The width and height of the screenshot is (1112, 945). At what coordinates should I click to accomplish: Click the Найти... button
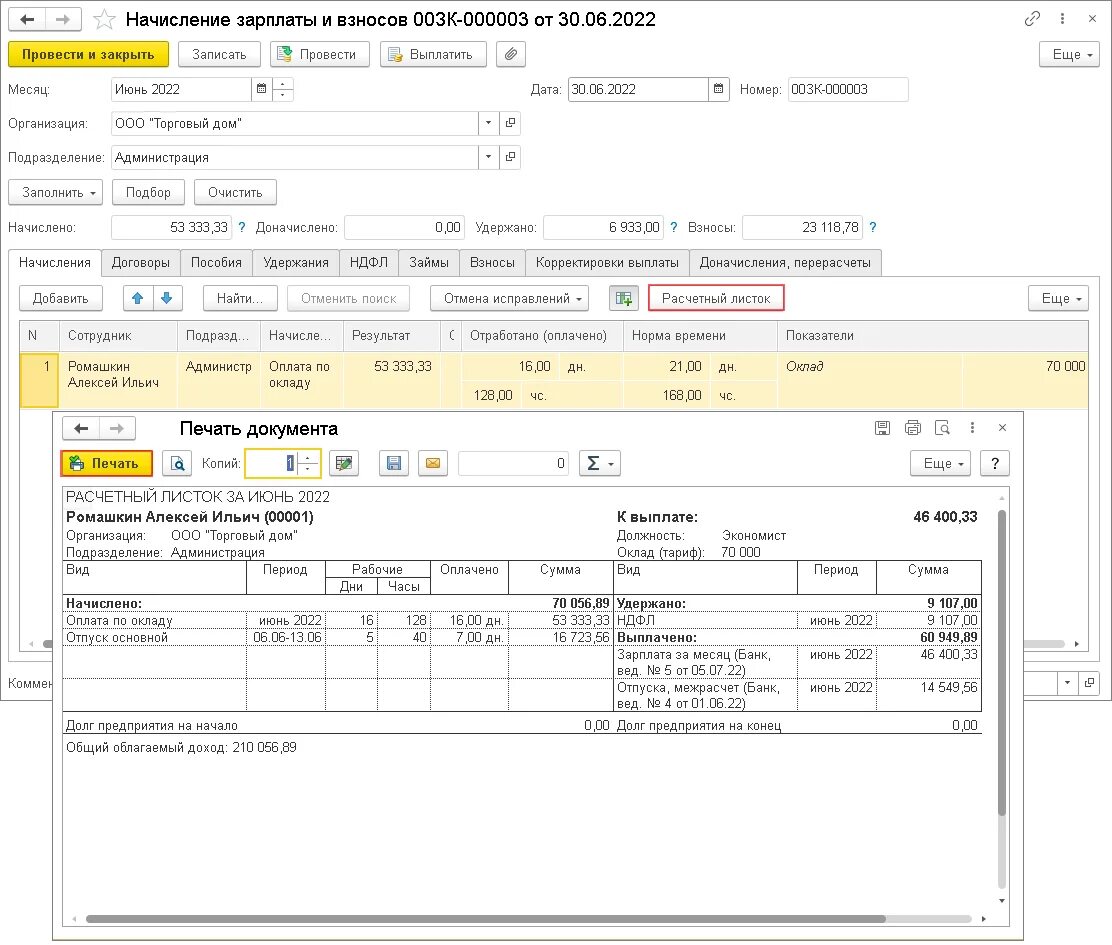(240, 298)
